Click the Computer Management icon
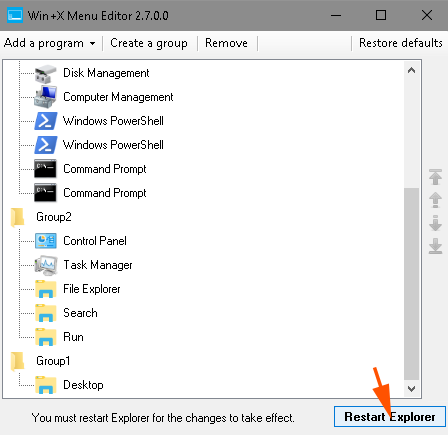The image size is (448, 435). pos(46,97)
